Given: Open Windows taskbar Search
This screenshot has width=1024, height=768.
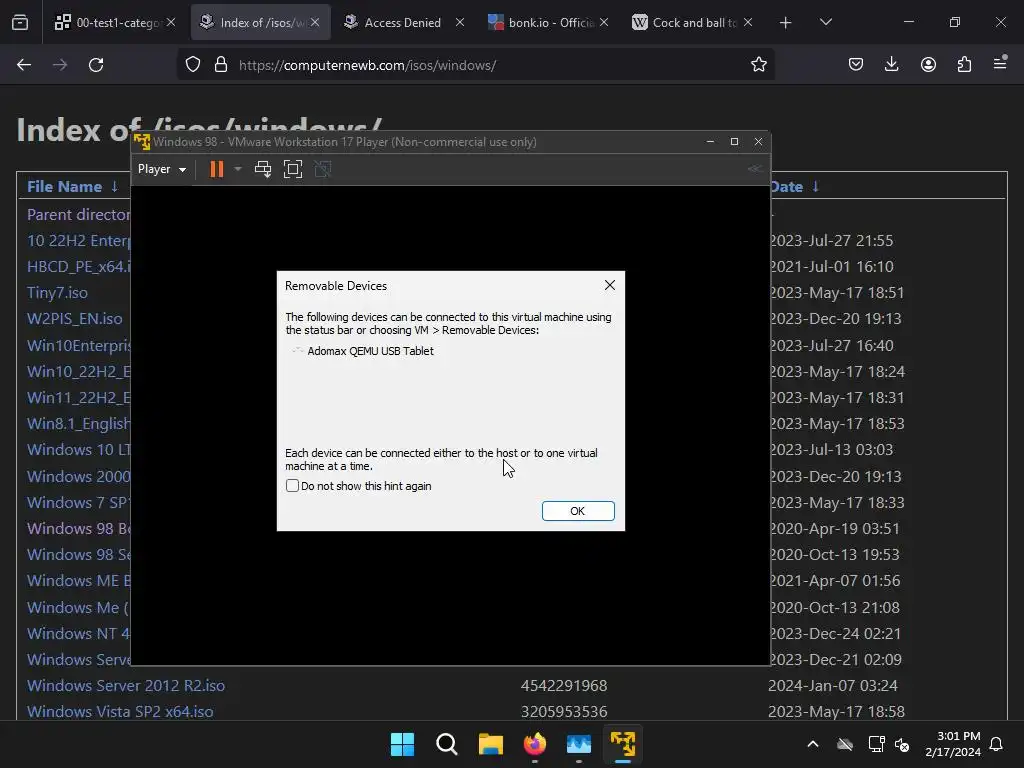Looking at the screenshot, I should click(447, 744).
